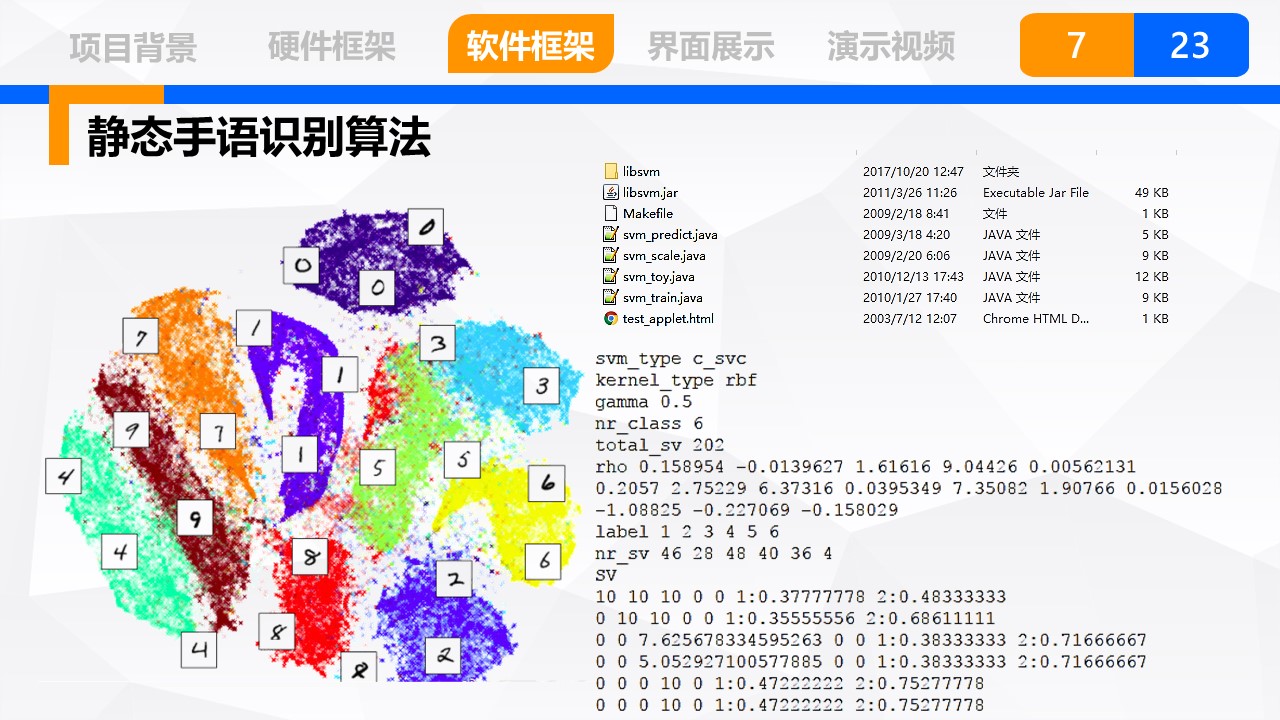Switch to the 项目背景 tab
Screen dimensions: 1280x720
(133, 46)
